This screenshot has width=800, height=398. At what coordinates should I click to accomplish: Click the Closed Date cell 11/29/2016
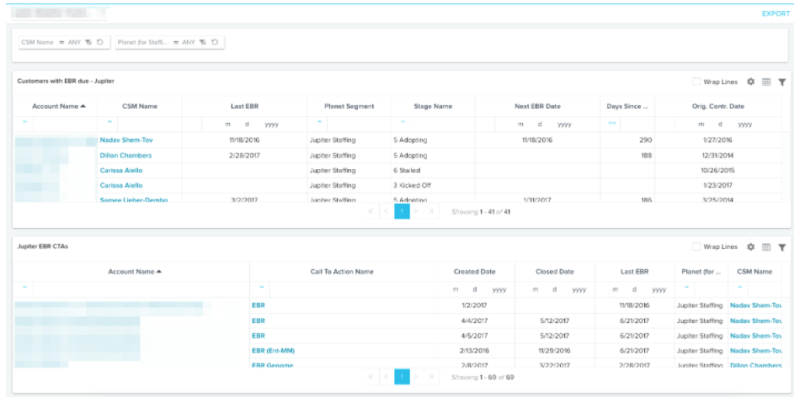(555, 351)
